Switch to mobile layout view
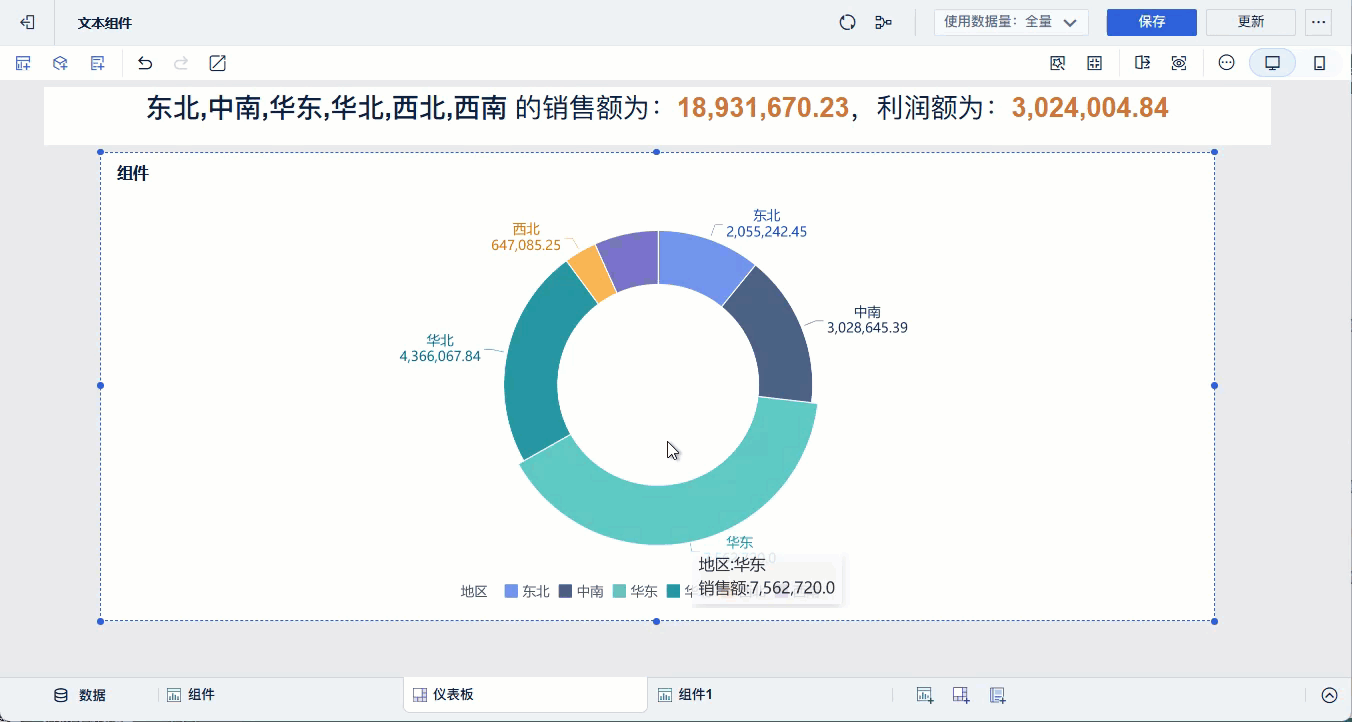The width and height of the screenshot is (1352, 722). tap(1319, 63)
